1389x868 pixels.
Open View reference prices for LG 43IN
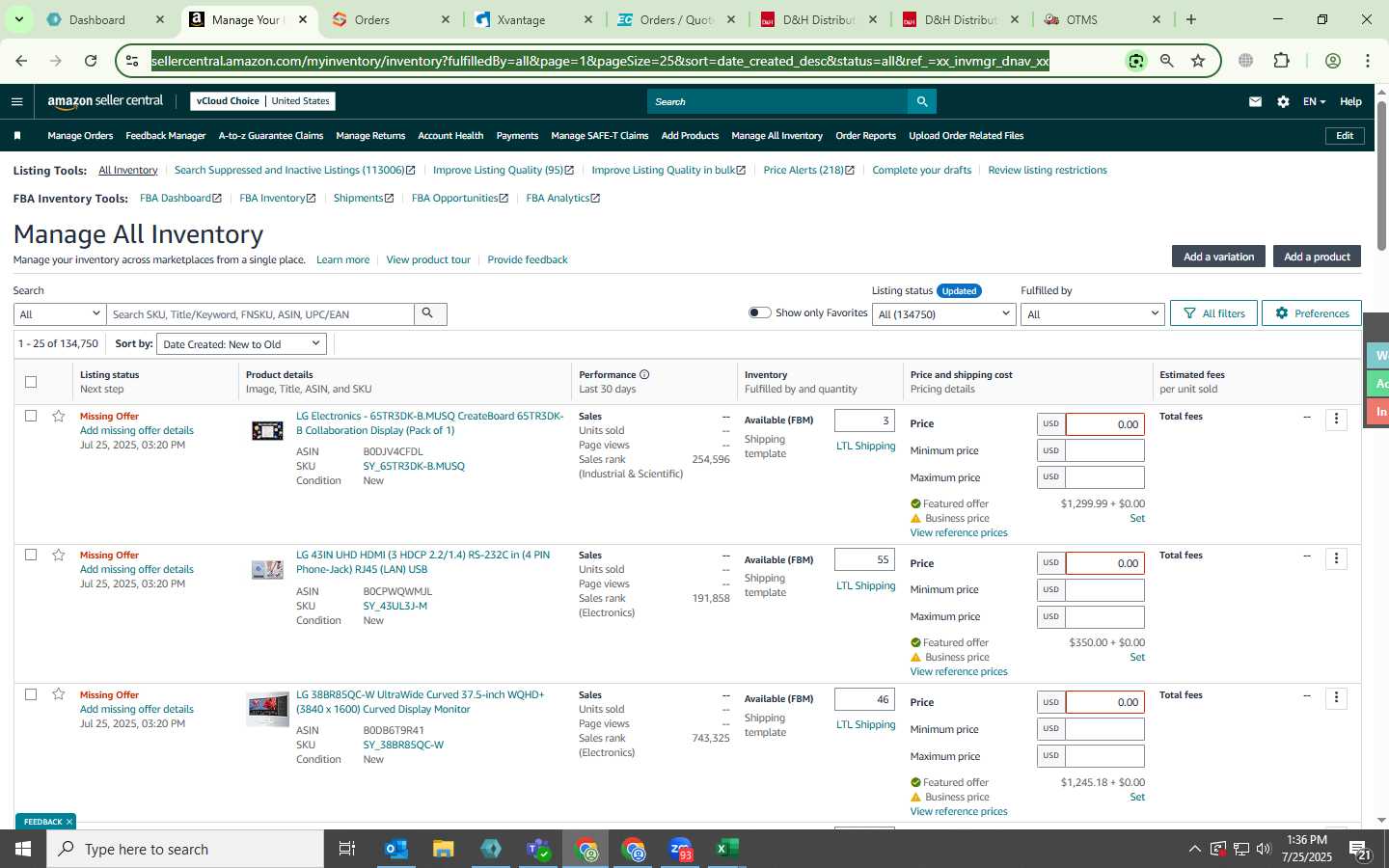(x=959, y=671)
